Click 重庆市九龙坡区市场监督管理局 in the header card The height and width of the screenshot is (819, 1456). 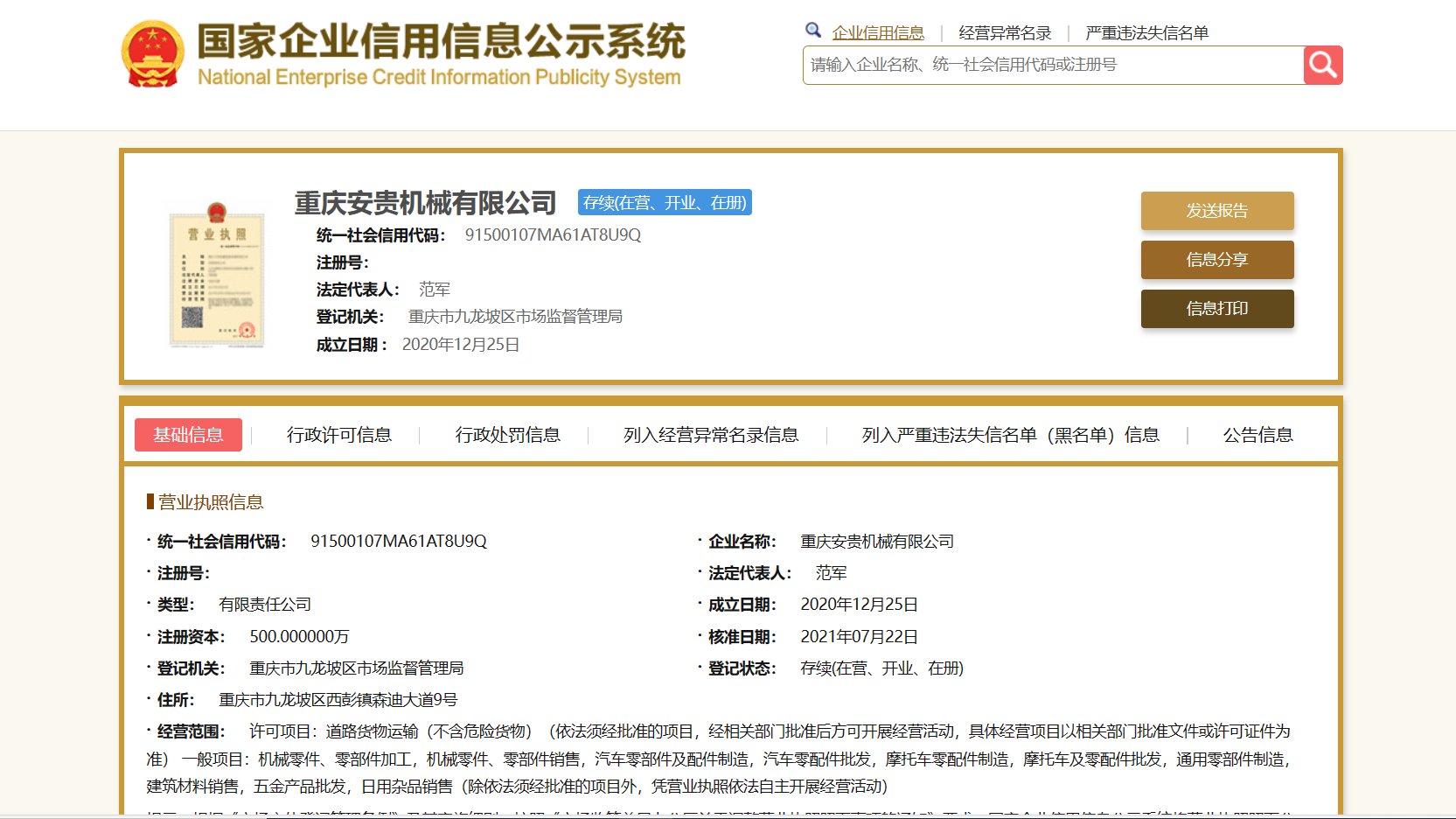click(516, 317)
